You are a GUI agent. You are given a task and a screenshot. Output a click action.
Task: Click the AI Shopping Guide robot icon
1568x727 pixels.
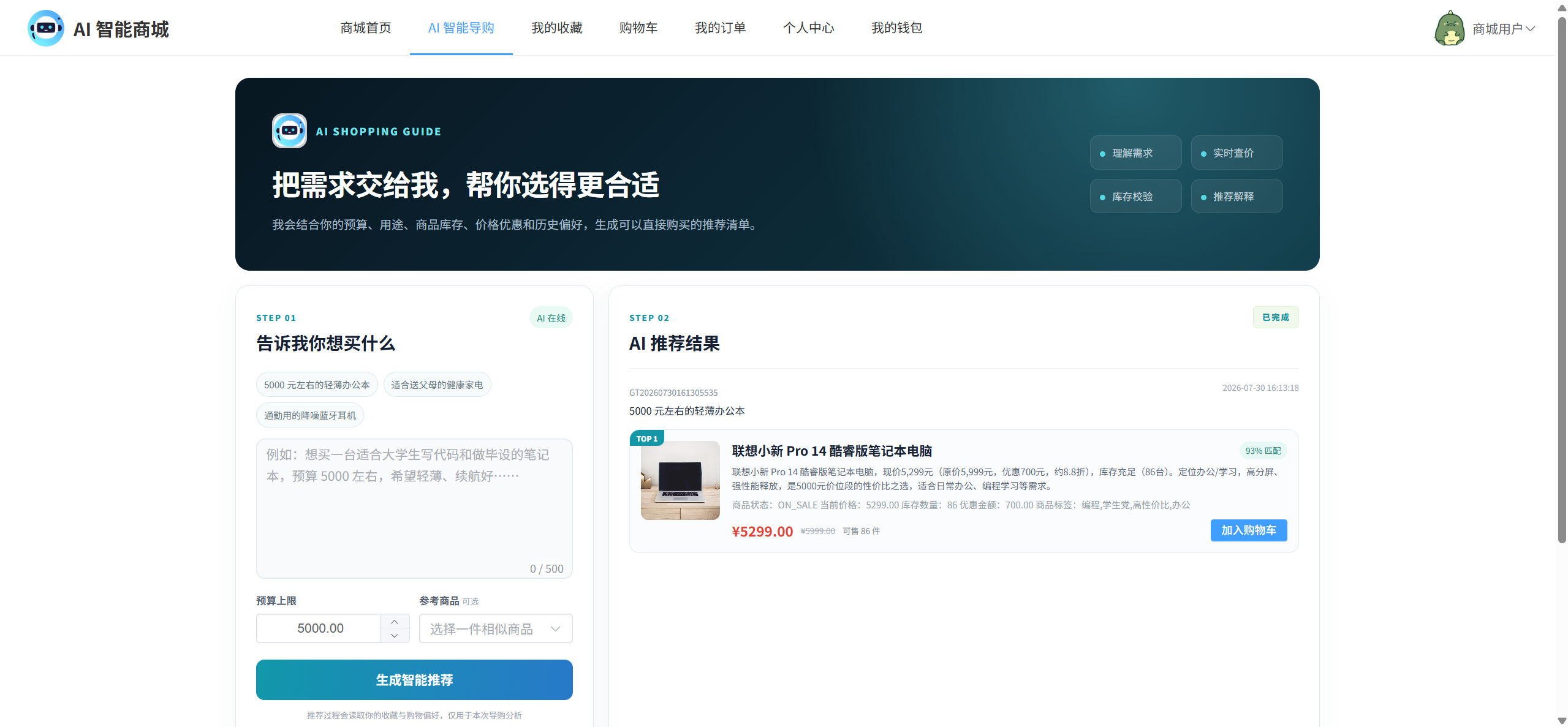tap(289, 130)
